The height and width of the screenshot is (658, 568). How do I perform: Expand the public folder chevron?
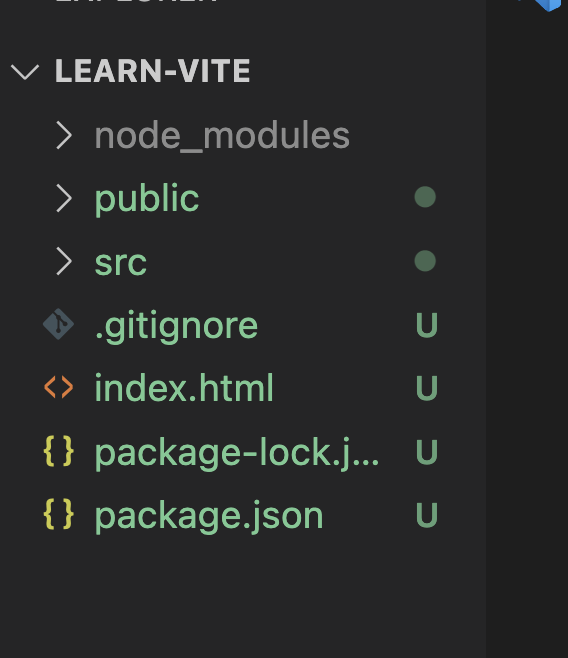point(64,198)
